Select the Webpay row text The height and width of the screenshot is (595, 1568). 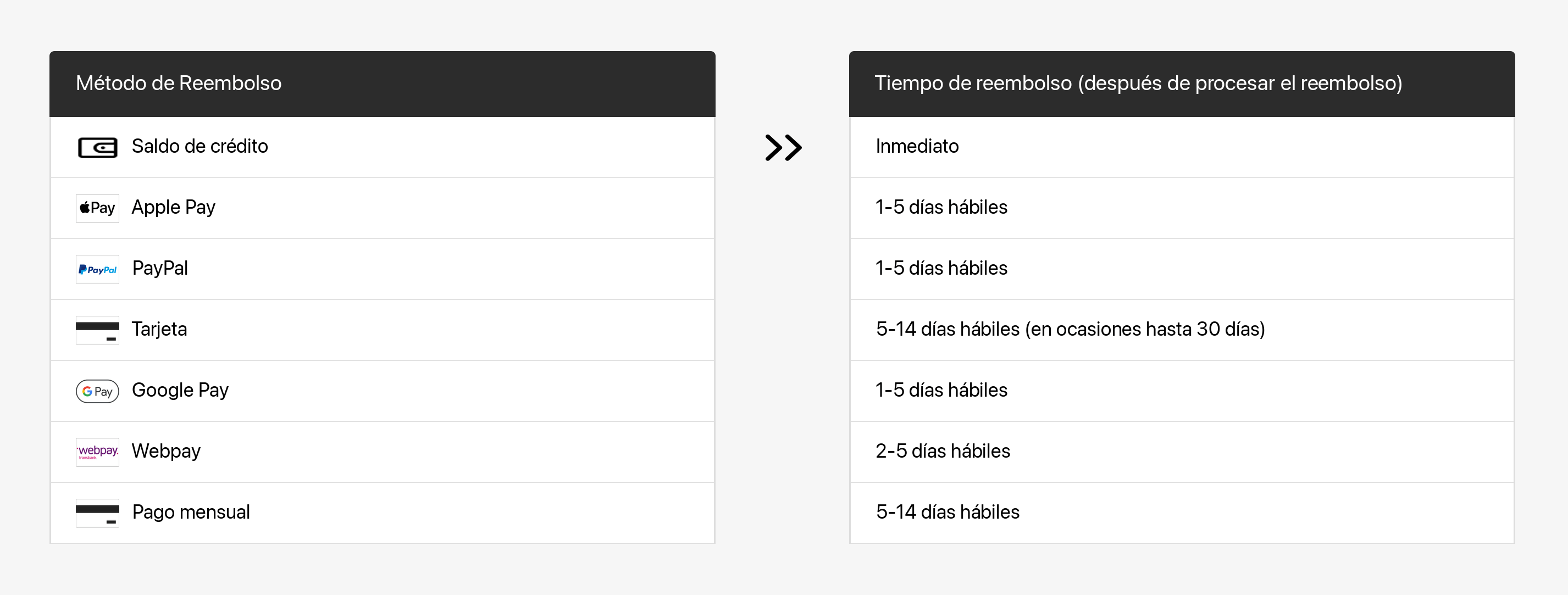(166, 451)
